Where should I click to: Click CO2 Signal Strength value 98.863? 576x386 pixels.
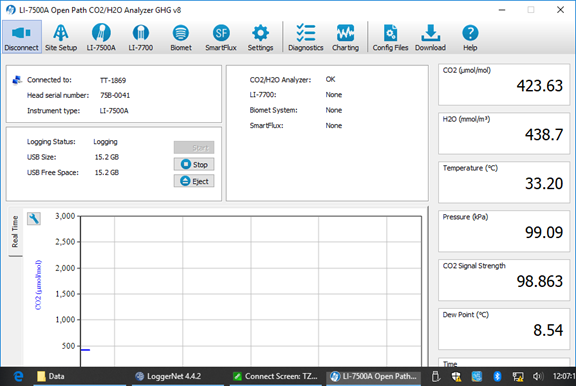point(539,281)
